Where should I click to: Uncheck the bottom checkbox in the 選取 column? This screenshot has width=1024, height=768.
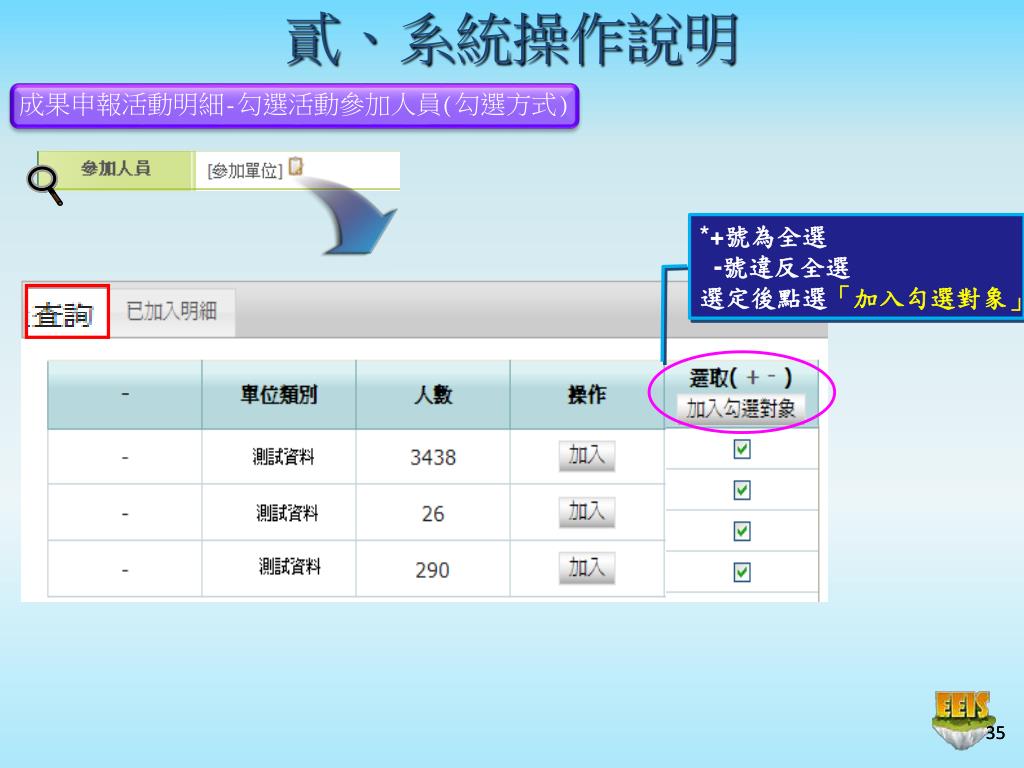742,572
